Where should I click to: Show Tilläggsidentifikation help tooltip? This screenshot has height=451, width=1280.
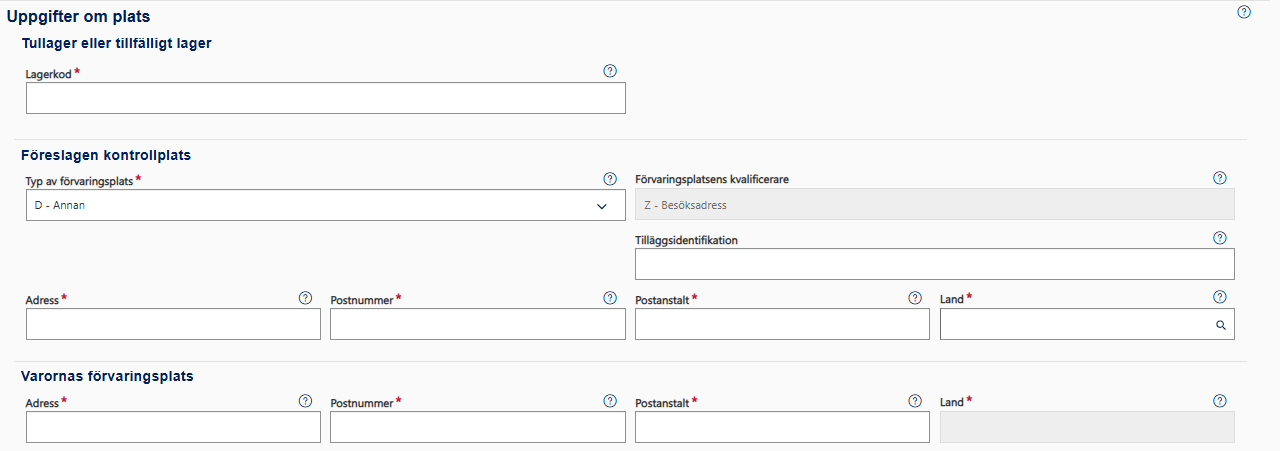[x=1219, y=238]
